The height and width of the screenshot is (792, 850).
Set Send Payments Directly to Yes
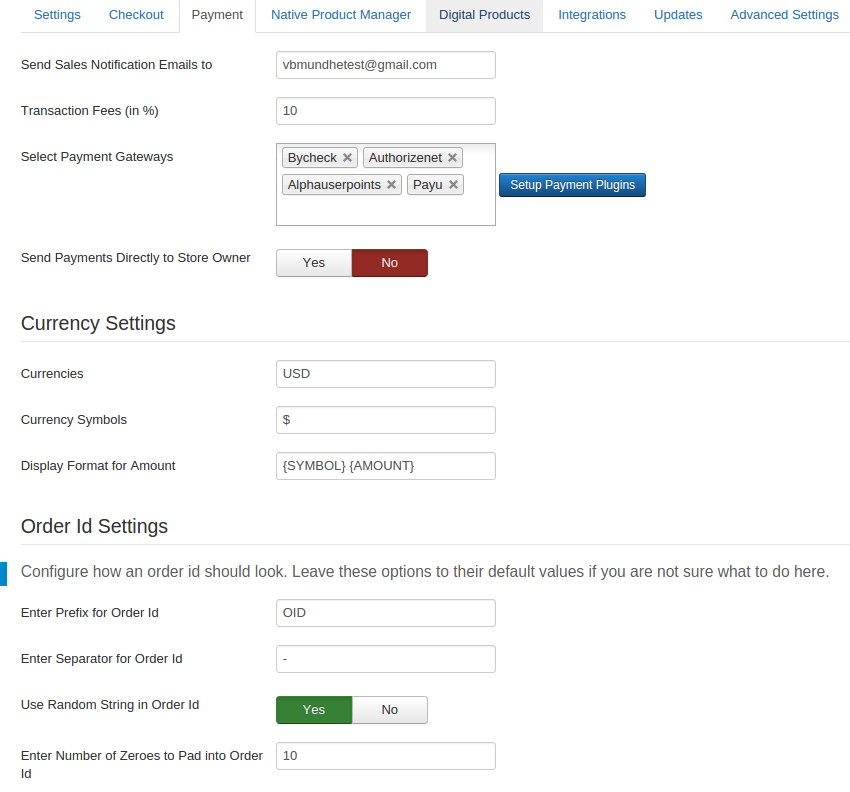[314, 263]
